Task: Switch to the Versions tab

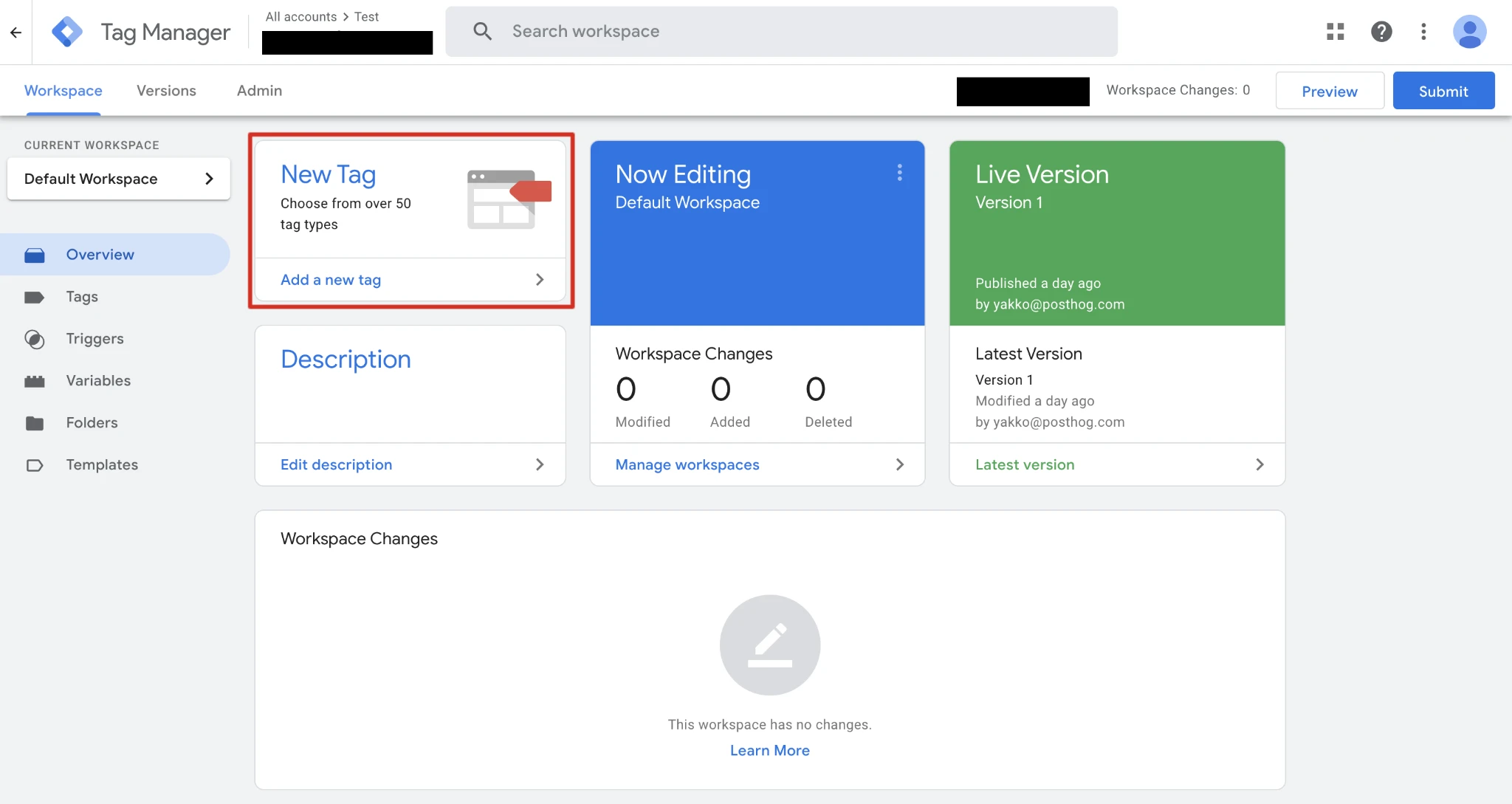Action: [x=166, y=91]
